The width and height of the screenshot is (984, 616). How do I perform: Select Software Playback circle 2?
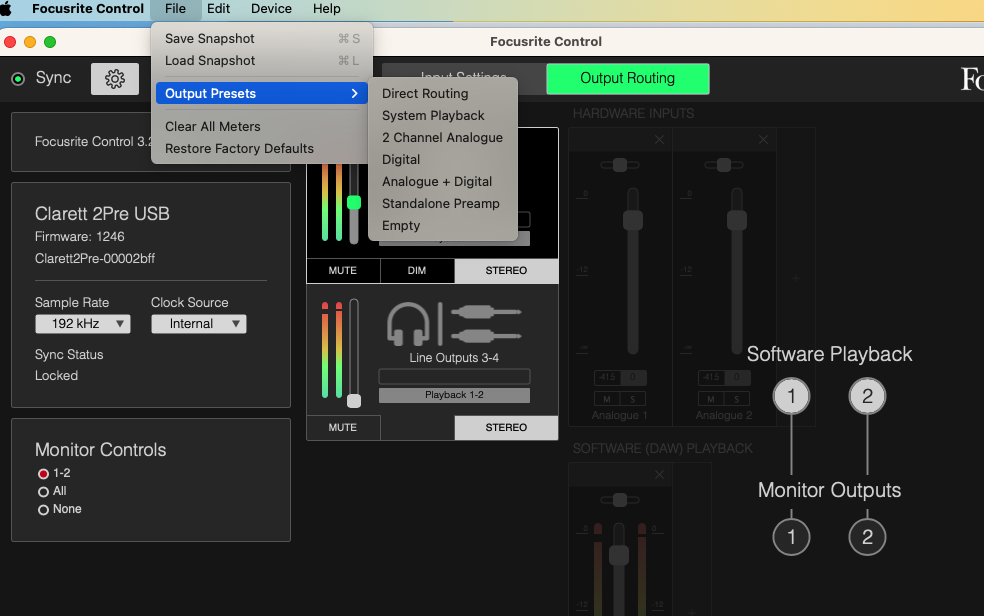pyautogui.click(x=867, y=396)
